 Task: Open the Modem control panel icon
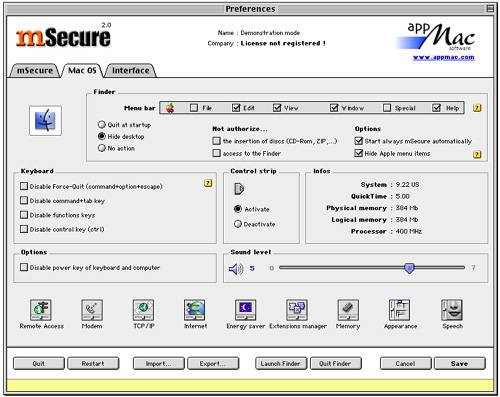click(x=92, y=310)
